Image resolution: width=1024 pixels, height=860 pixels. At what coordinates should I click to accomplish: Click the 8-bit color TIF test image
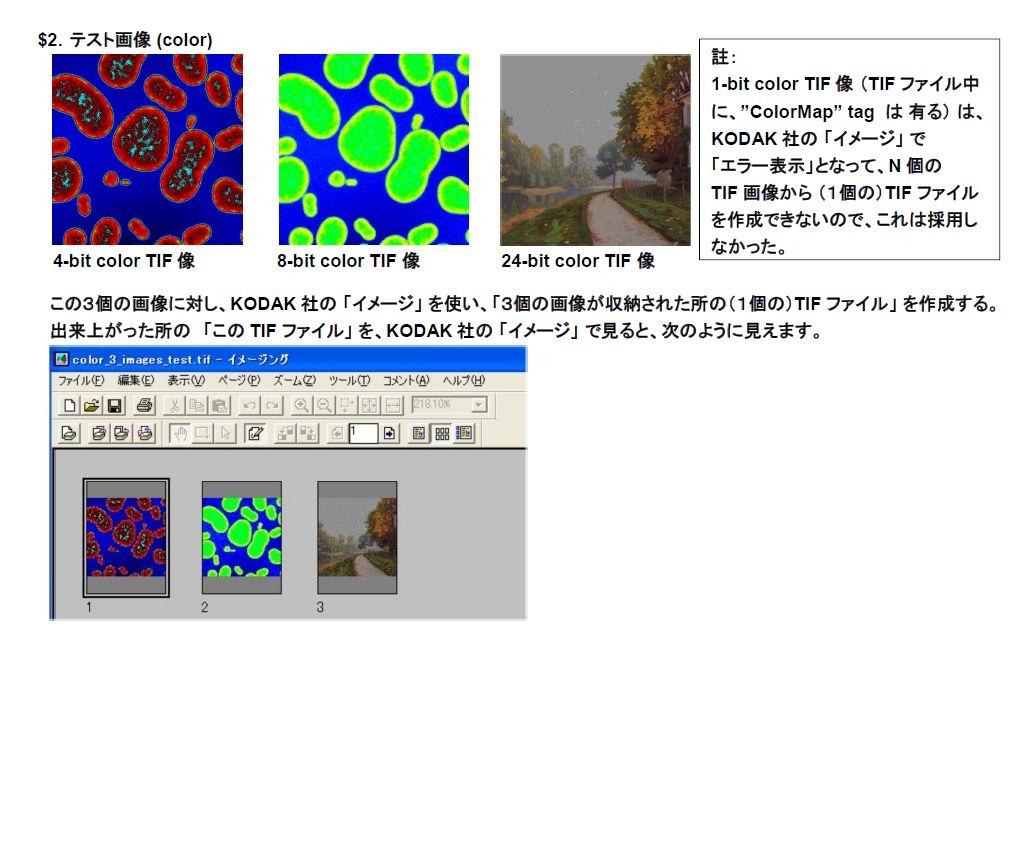pos(374,150)
